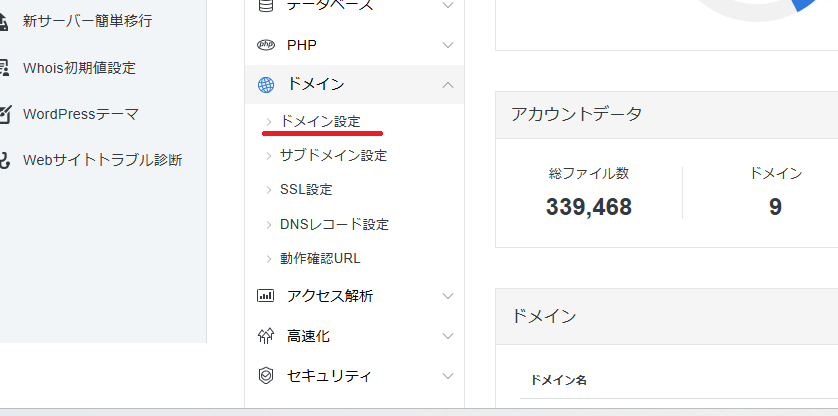Expand the アクセス解析 section chevron

[447, 296]
